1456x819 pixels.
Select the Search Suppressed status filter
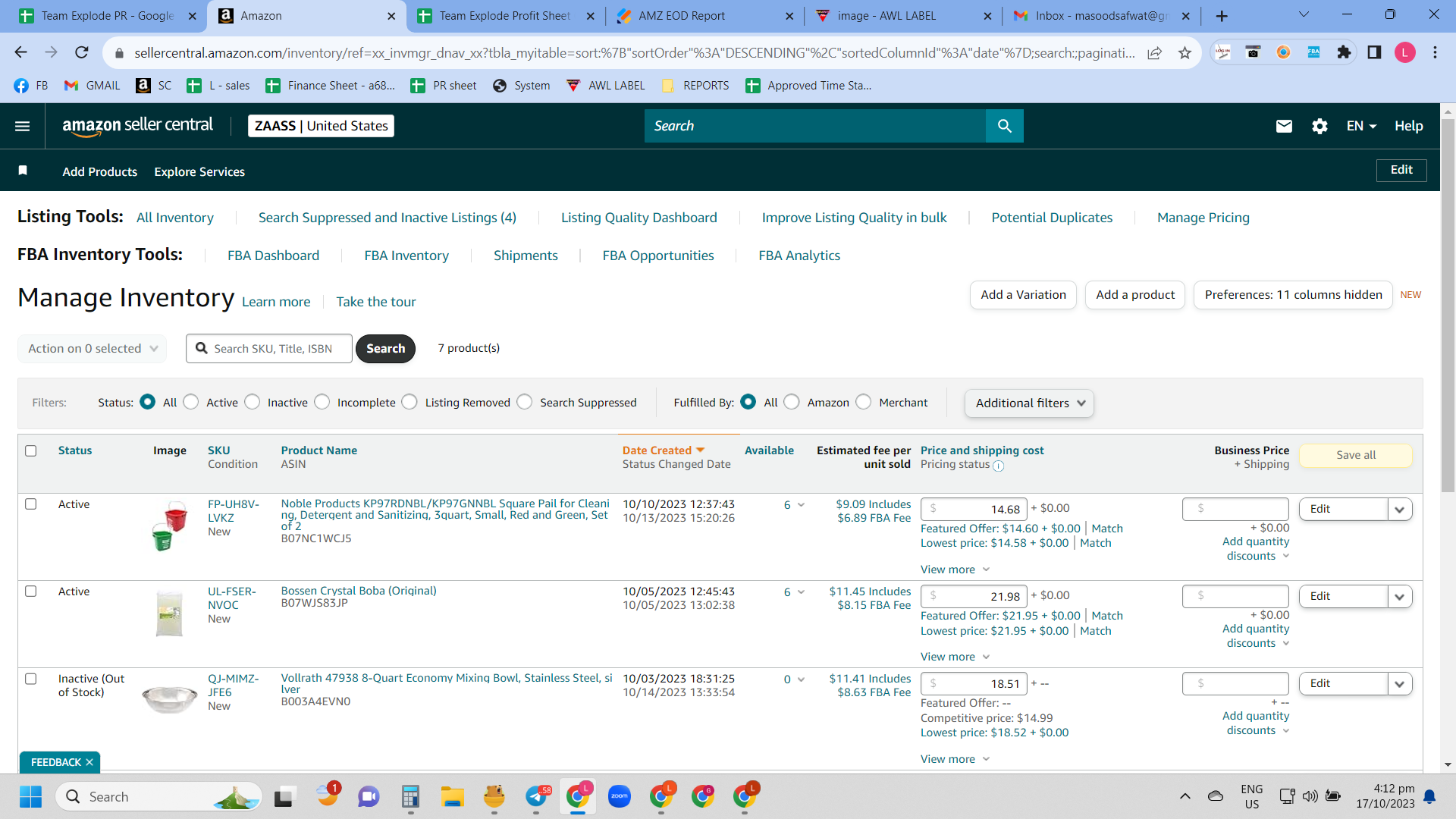(525, 402)
